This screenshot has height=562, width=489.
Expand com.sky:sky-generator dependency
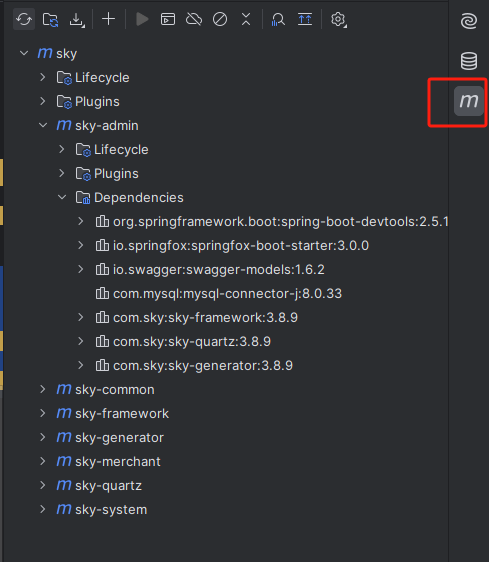(81, 366)
